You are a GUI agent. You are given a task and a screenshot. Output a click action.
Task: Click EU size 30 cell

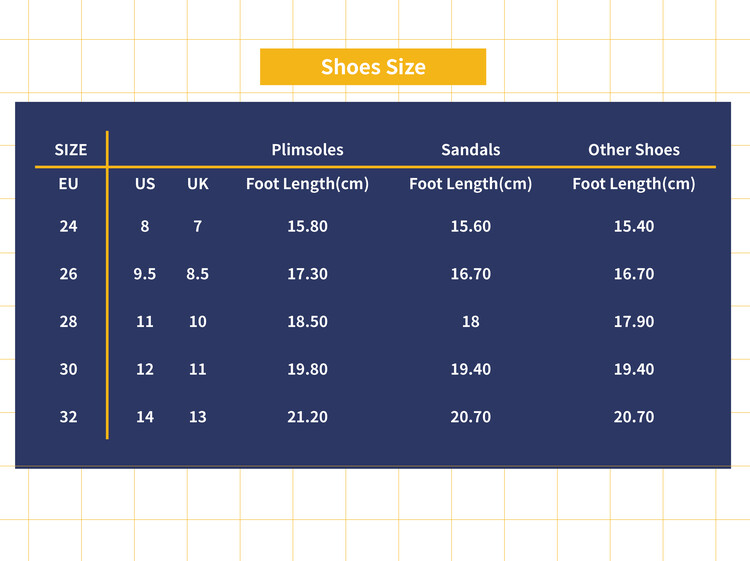[68, 369]
